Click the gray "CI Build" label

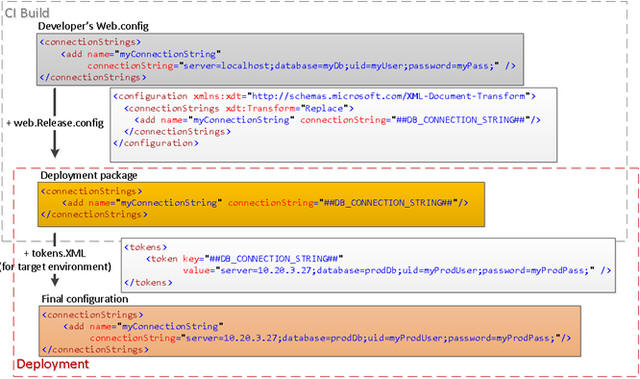coord(27,13)
